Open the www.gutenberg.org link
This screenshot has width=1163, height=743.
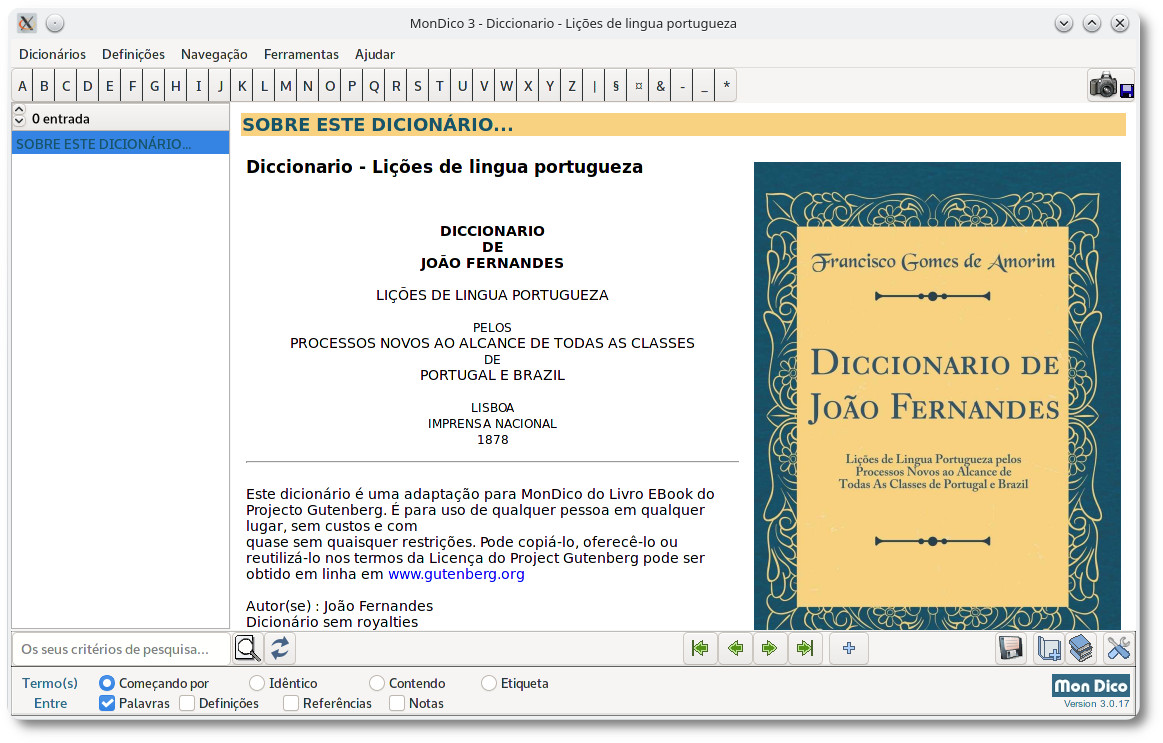(456, 574)
